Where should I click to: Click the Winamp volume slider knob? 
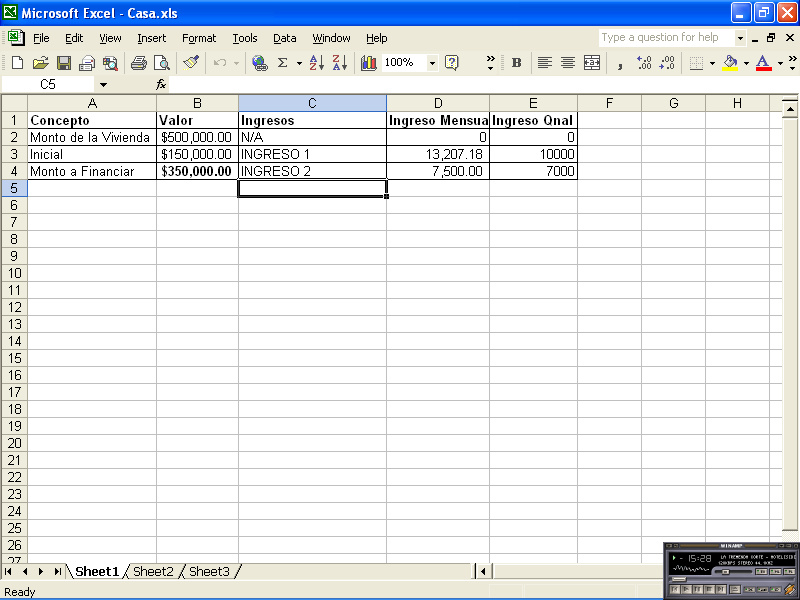[726, 572]
